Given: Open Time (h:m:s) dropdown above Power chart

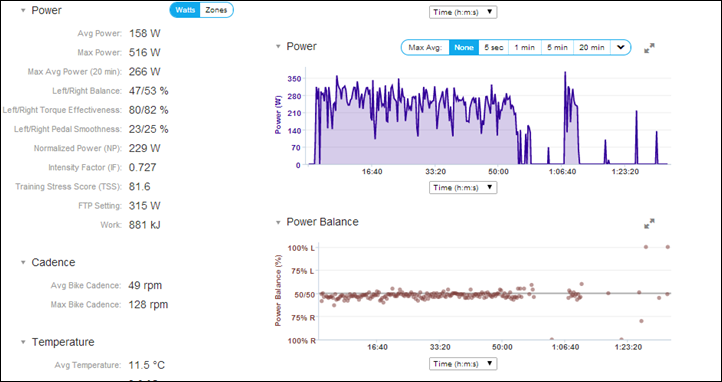Looking at the screenshot, I should (x=463, y=12).
